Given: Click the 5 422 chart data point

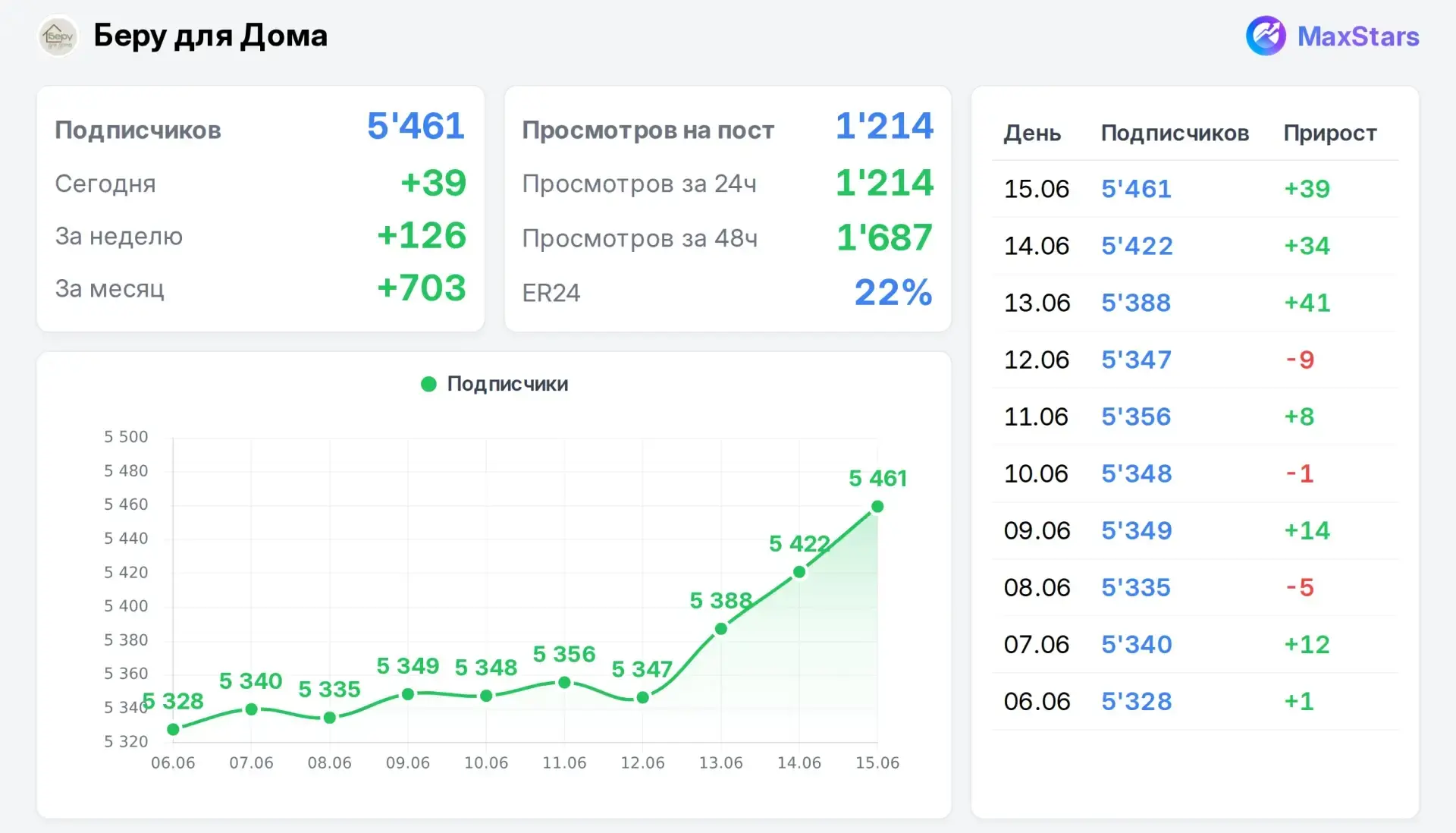Looking at the screenshot, I should pyautogui.click(x=799, y=572).
